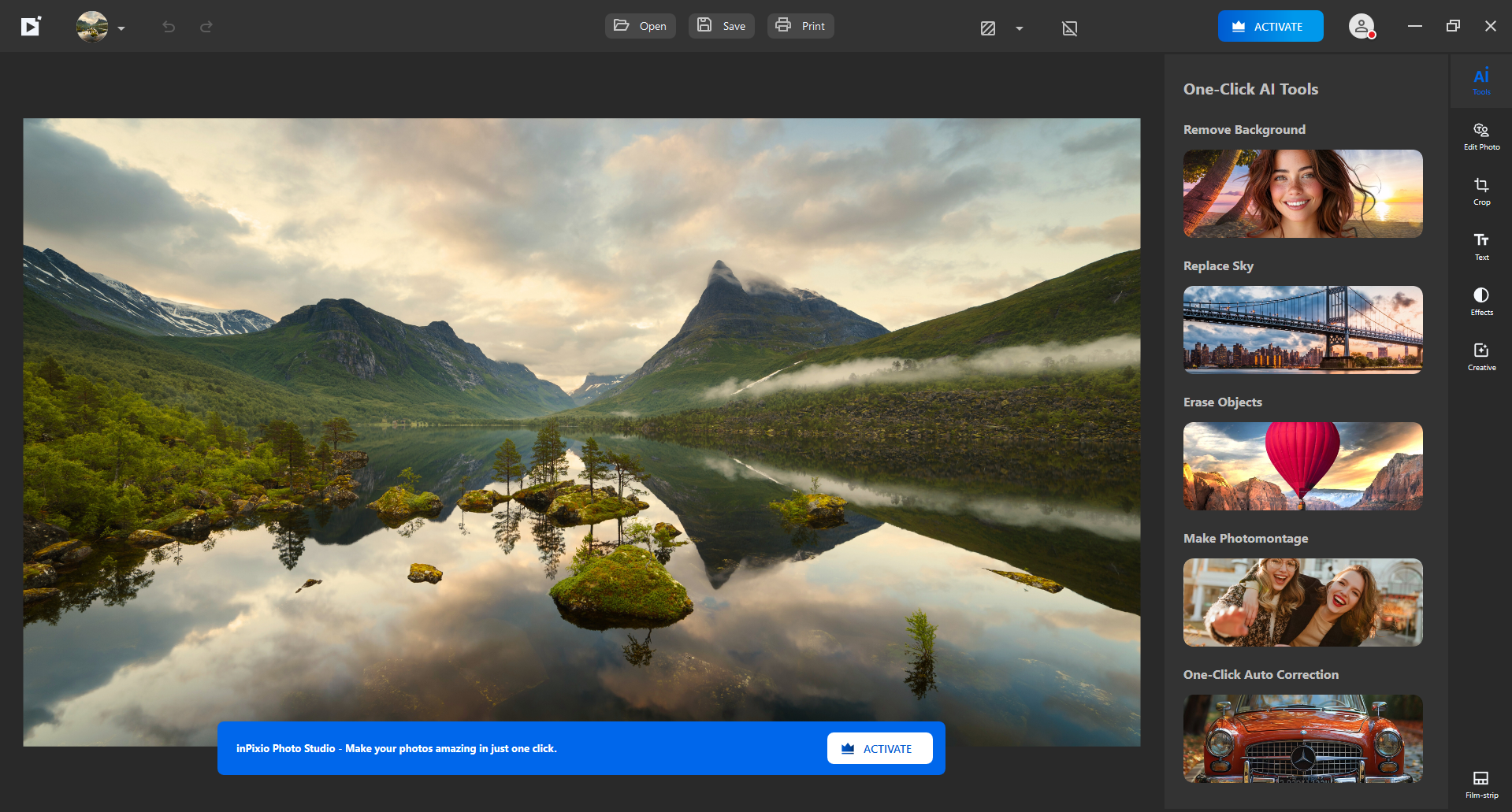Click the Save button

(x=722, y=26)
